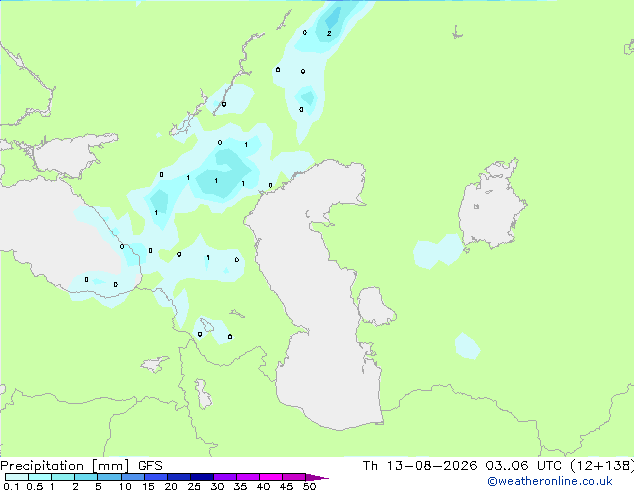Click the 1–2 mm legend color swatch
Image resolution: width=634 pixels, height=490 pixels.
(63, 477)
